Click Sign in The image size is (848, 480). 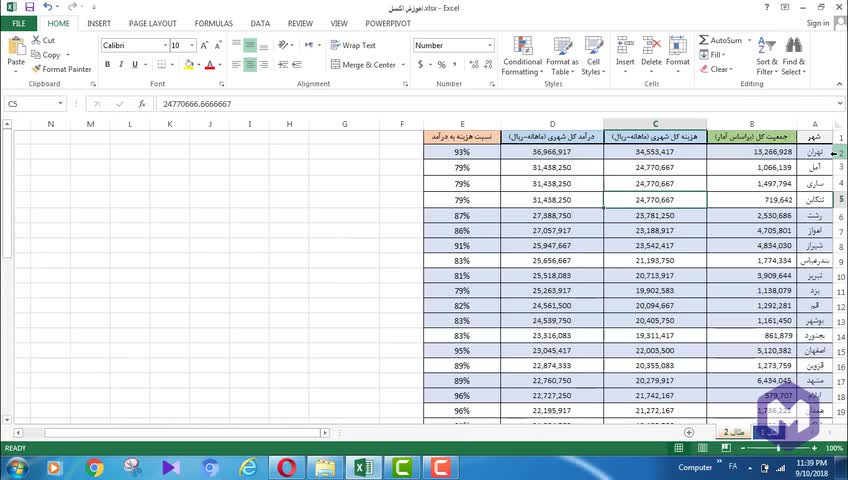(x=818, y=23)
